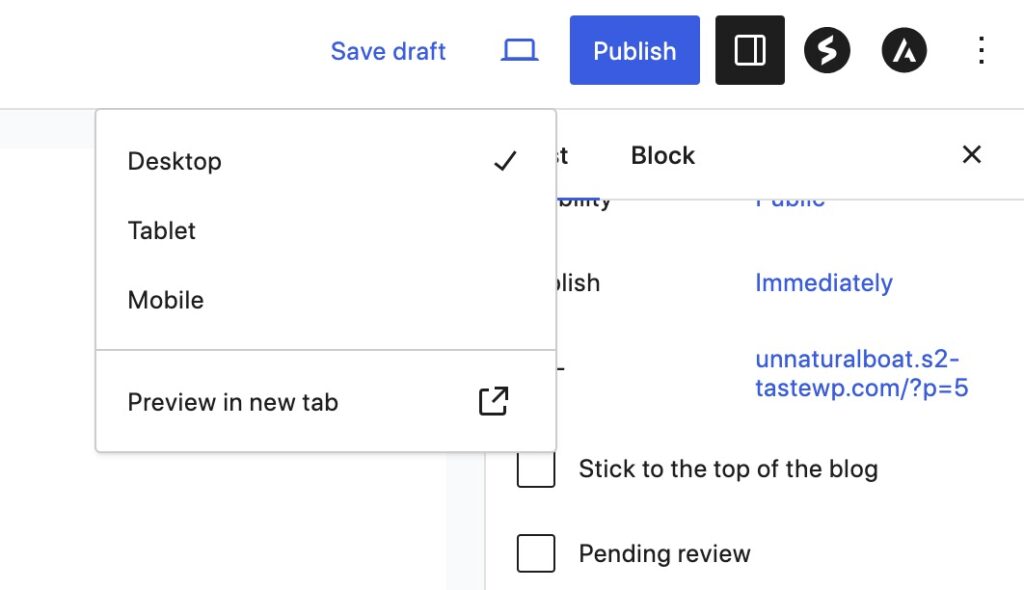Enable Stick to the top of the blog
The width and height of the screenshot is (1024, 590).
[x=536, y=469]
